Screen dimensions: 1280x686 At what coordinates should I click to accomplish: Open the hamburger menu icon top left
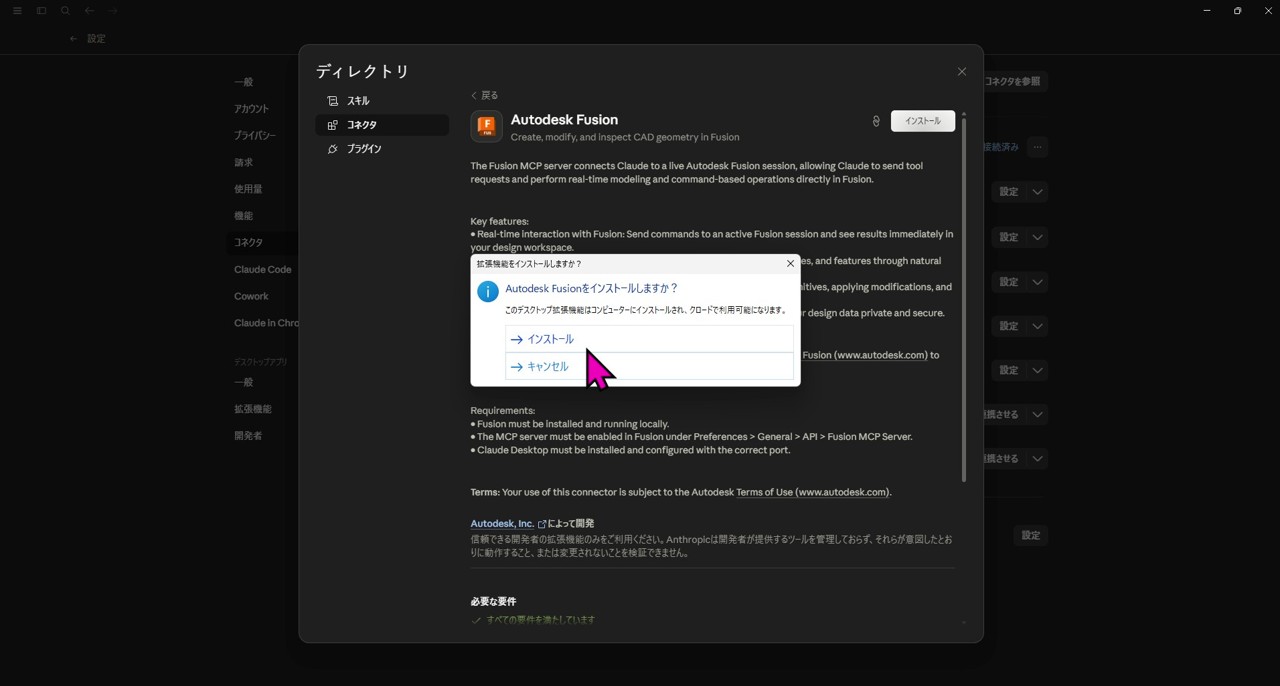16,11
